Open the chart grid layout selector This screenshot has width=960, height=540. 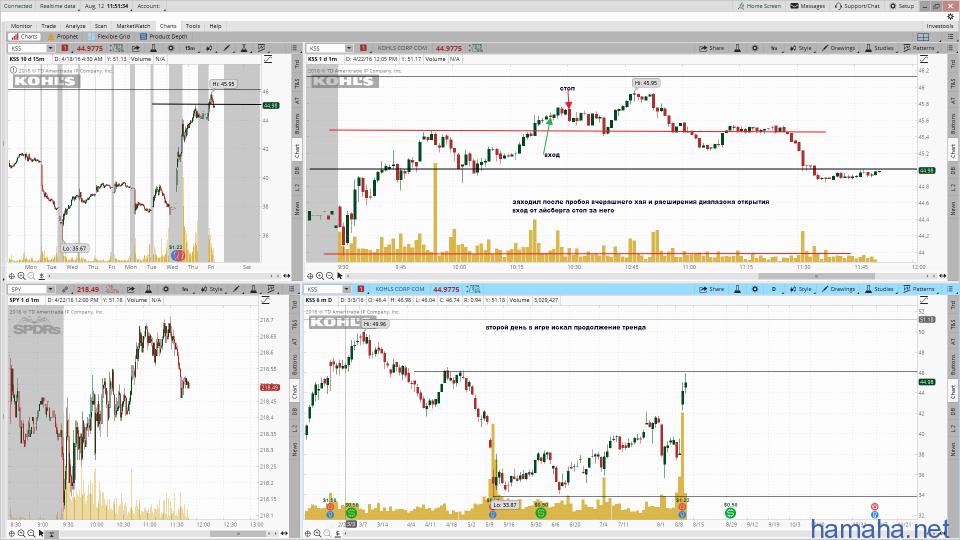[923, 37]
